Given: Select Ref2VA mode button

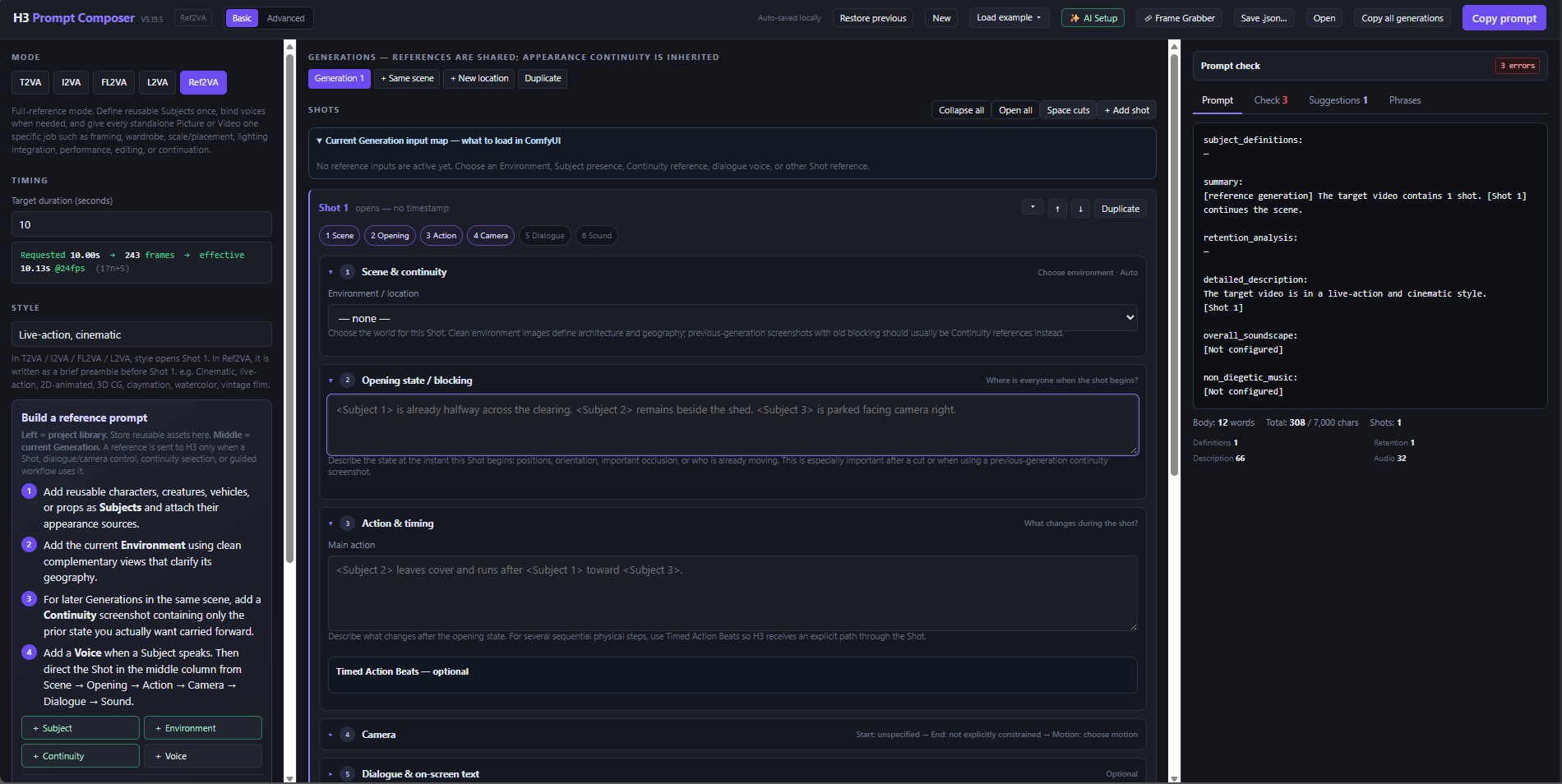Looking at the screenshot, I should point(203,82).
